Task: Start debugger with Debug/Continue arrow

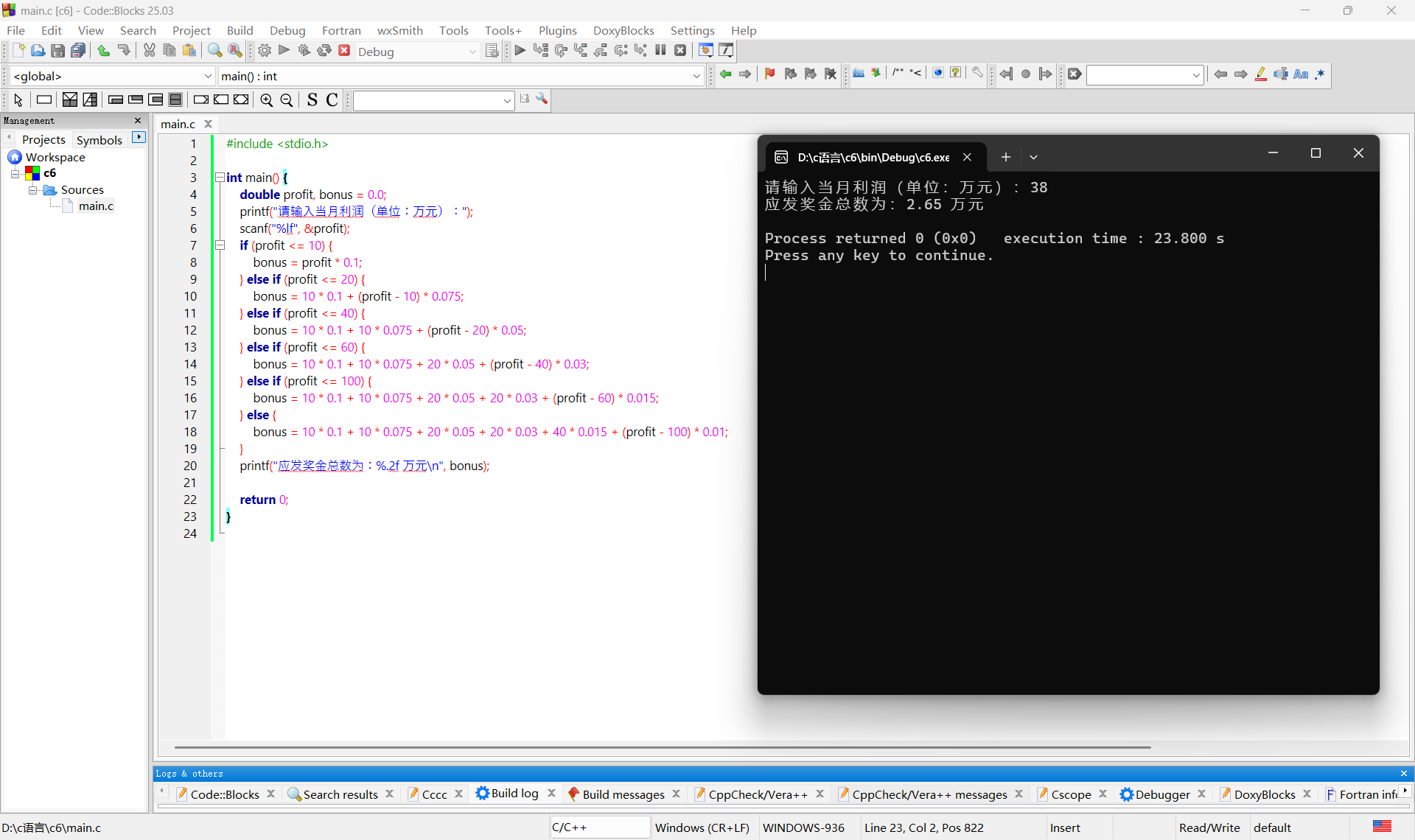Action: click(520, 51)
